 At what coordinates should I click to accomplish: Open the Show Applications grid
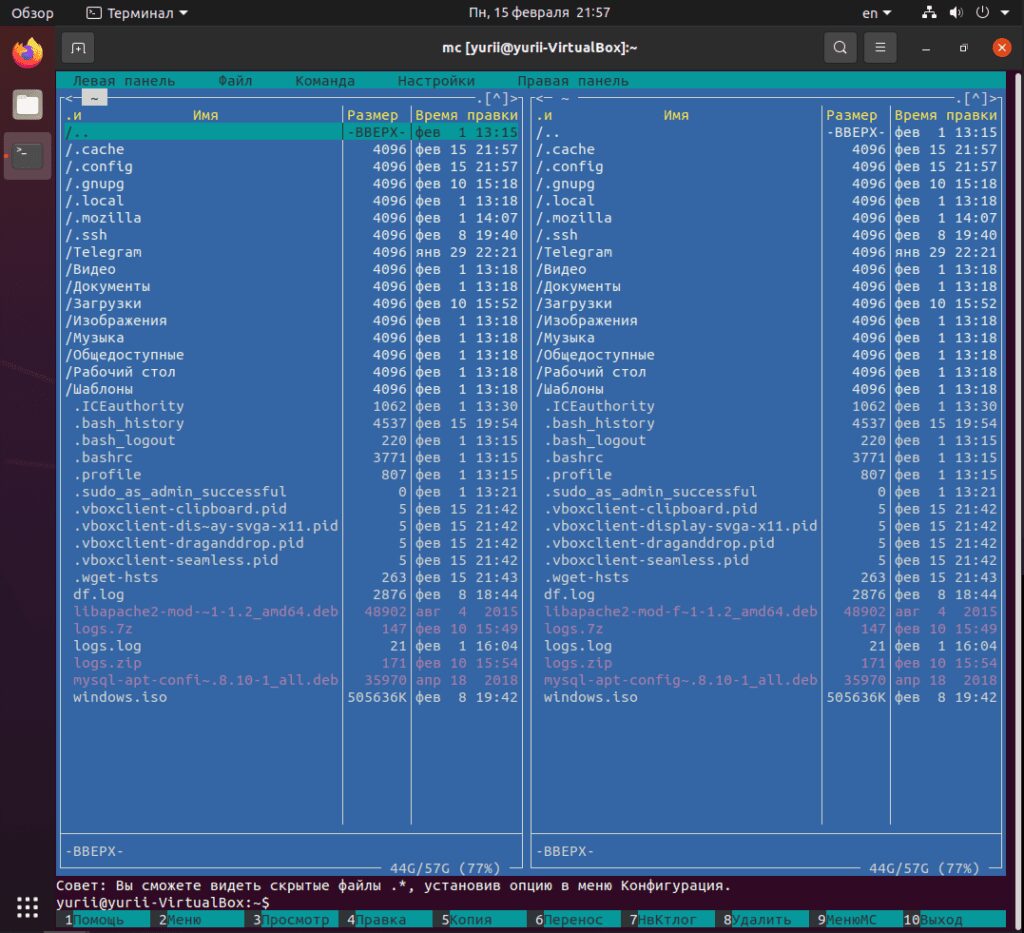coord(27,907)
